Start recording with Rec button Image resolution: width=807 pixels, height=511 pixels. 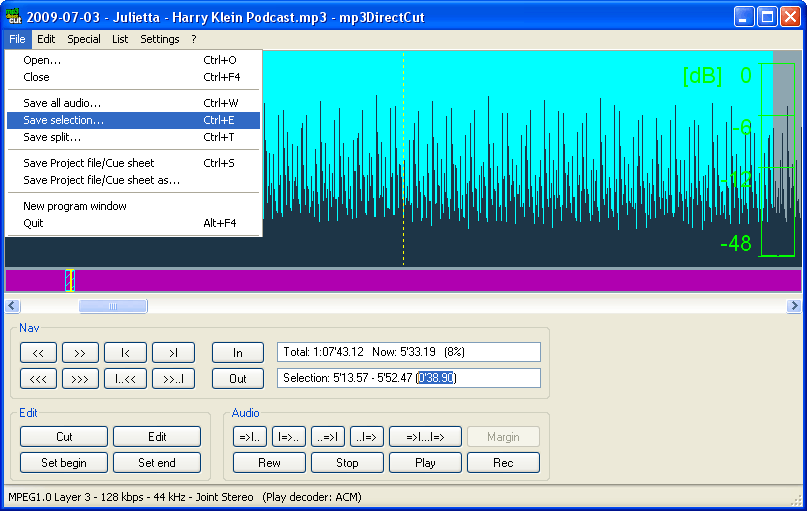tap(503, 463)
